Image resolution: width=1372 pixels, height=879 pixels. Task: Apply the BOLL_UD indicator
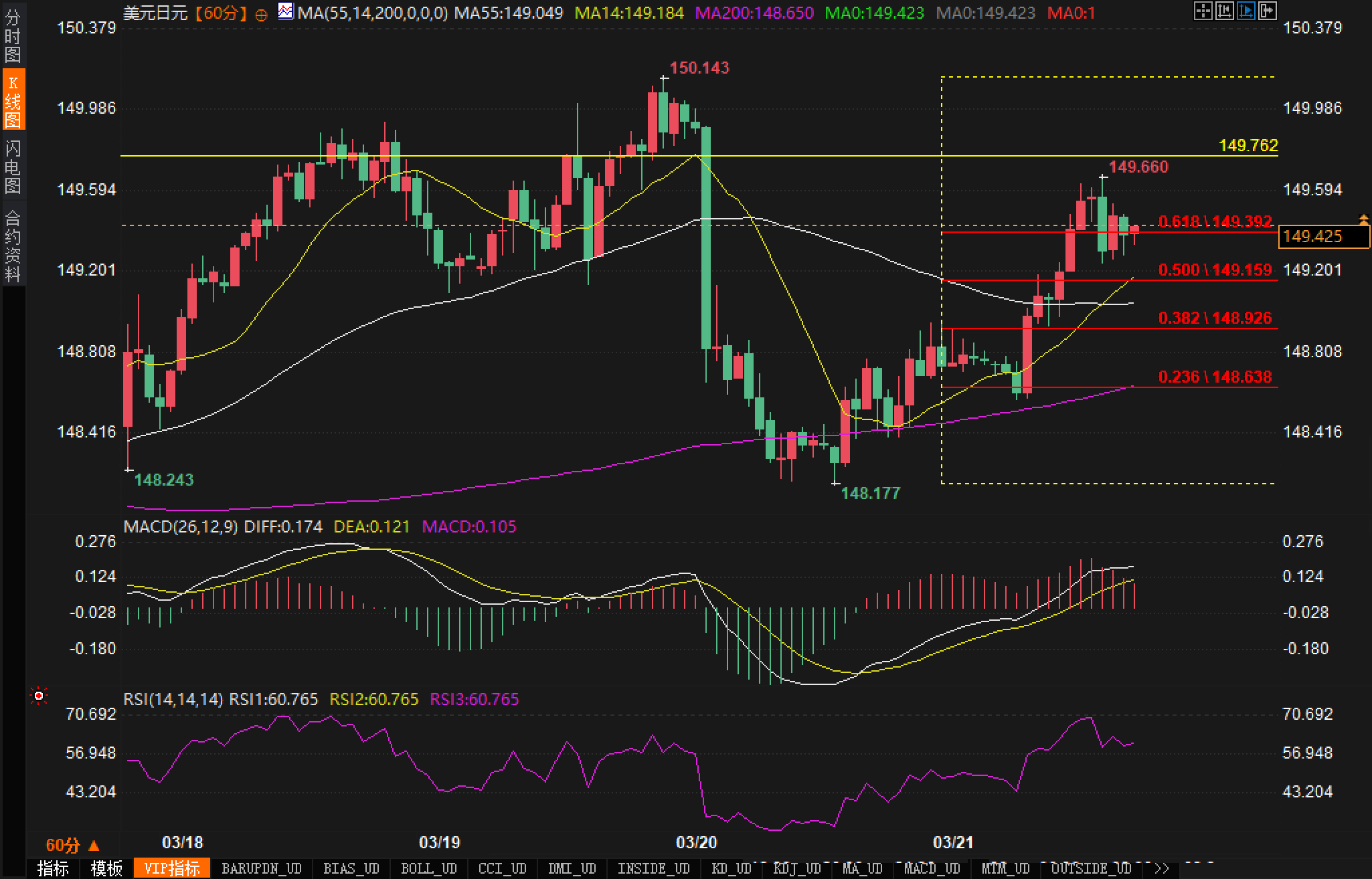coord(428,868)
